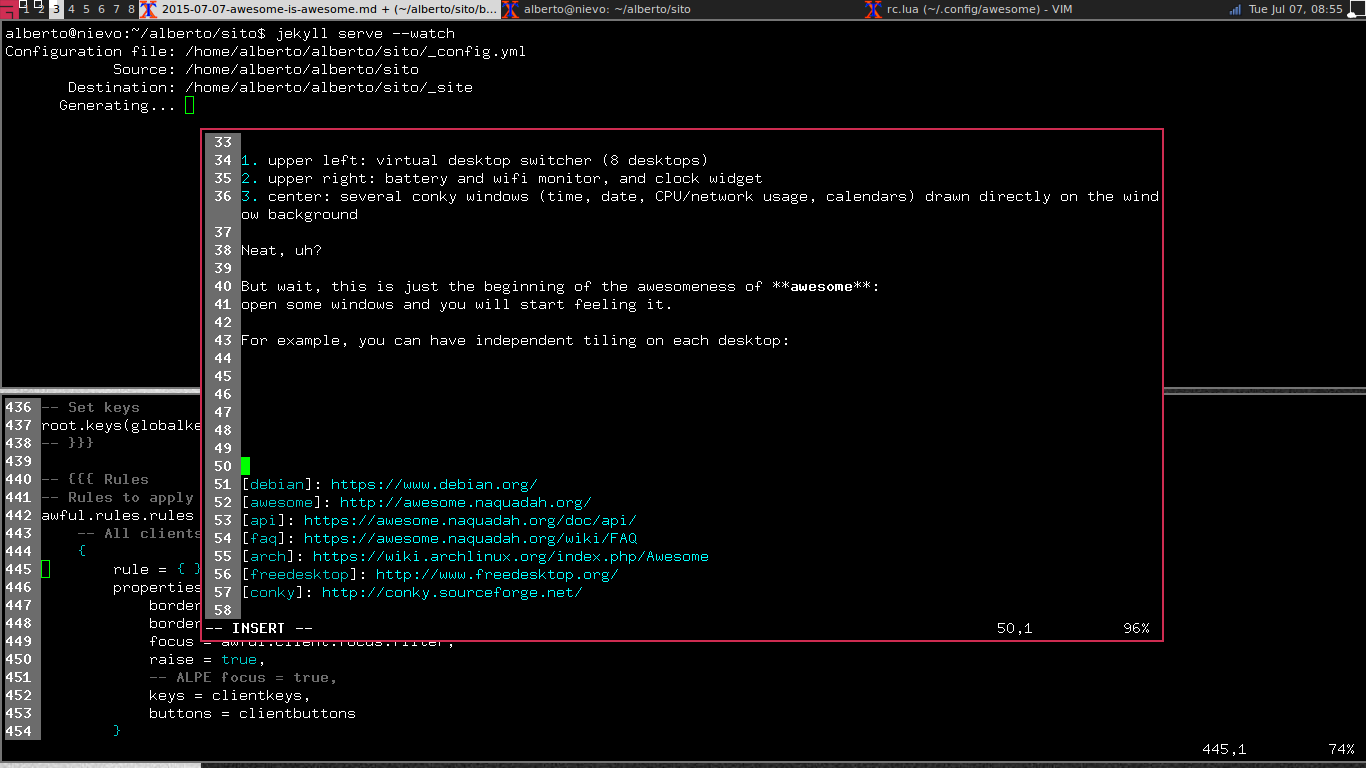Focus the alberto@nievo terminal window in tasklist

click(x=682, y=9)
